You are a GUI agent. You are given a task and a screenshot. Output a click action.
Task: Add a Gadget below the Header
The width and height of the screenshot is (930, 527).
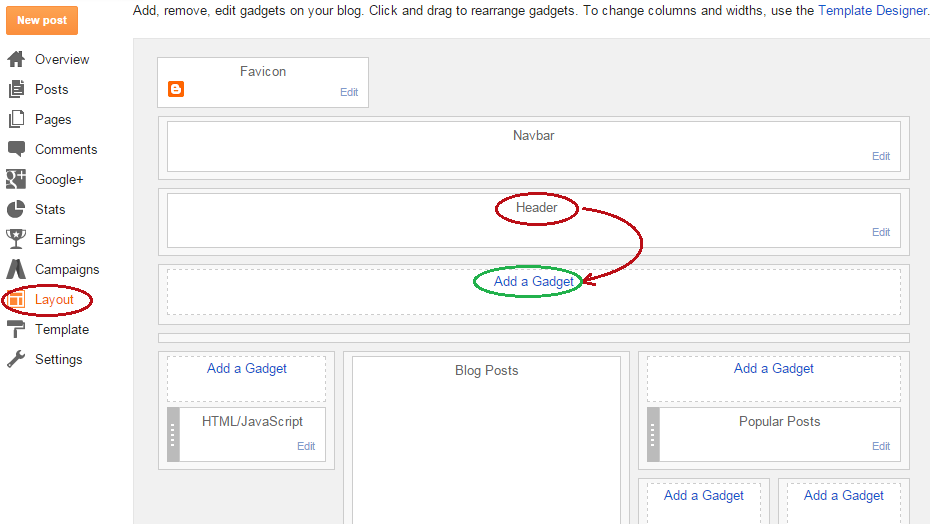(533, 282)
